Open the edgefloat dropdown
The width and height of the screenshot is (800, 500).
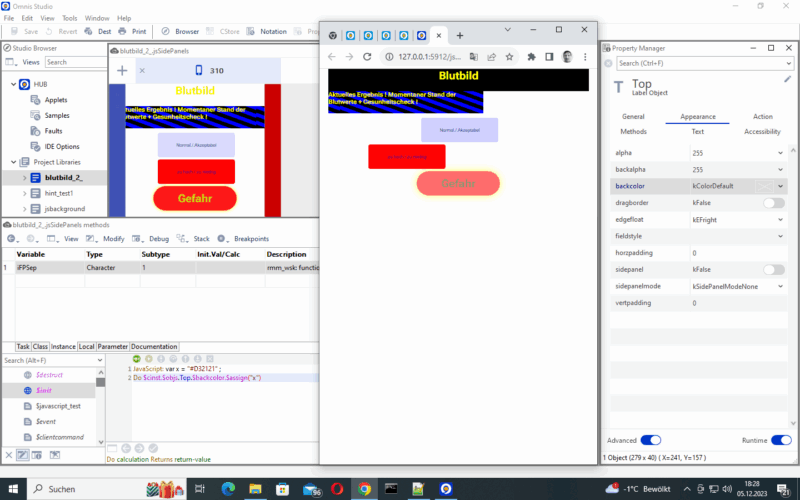coord(780,219)
